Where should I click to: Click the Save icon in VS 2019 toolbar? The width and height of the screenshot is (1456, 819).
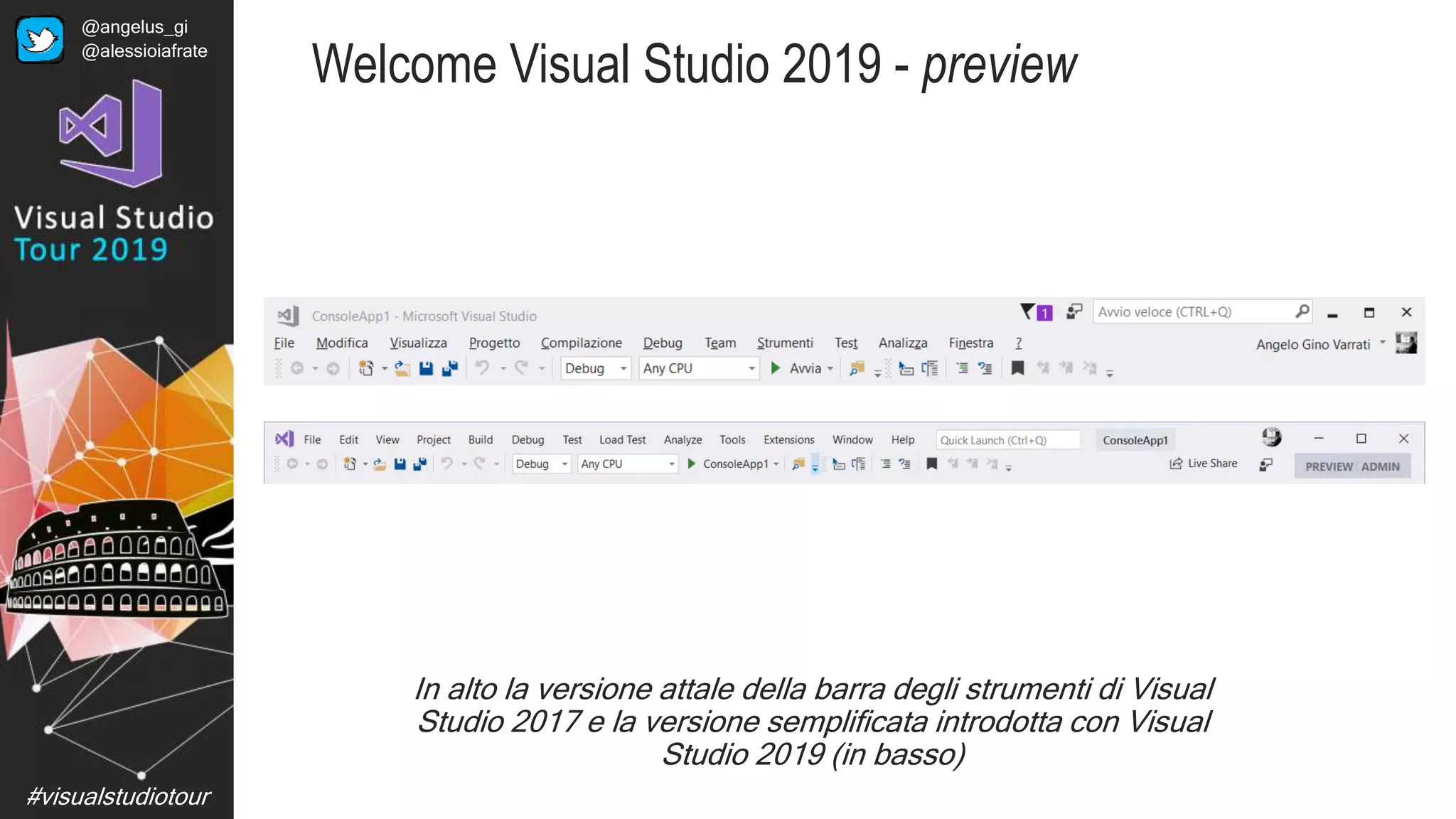[400, 464]
